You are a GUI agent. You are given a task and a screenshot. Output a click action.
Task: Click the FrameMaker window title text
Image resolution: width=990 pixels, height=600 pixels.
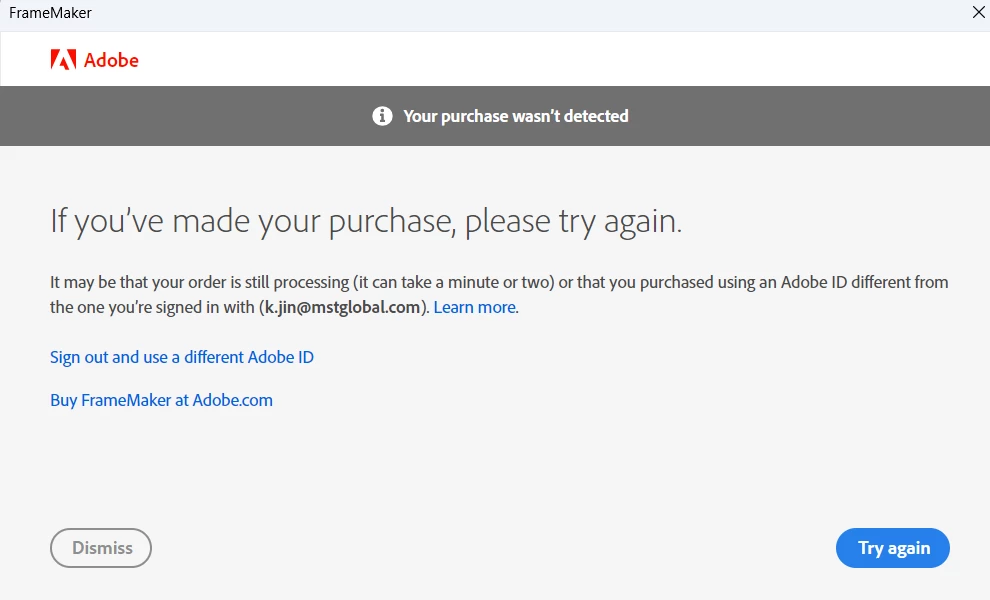click(51, 13)
